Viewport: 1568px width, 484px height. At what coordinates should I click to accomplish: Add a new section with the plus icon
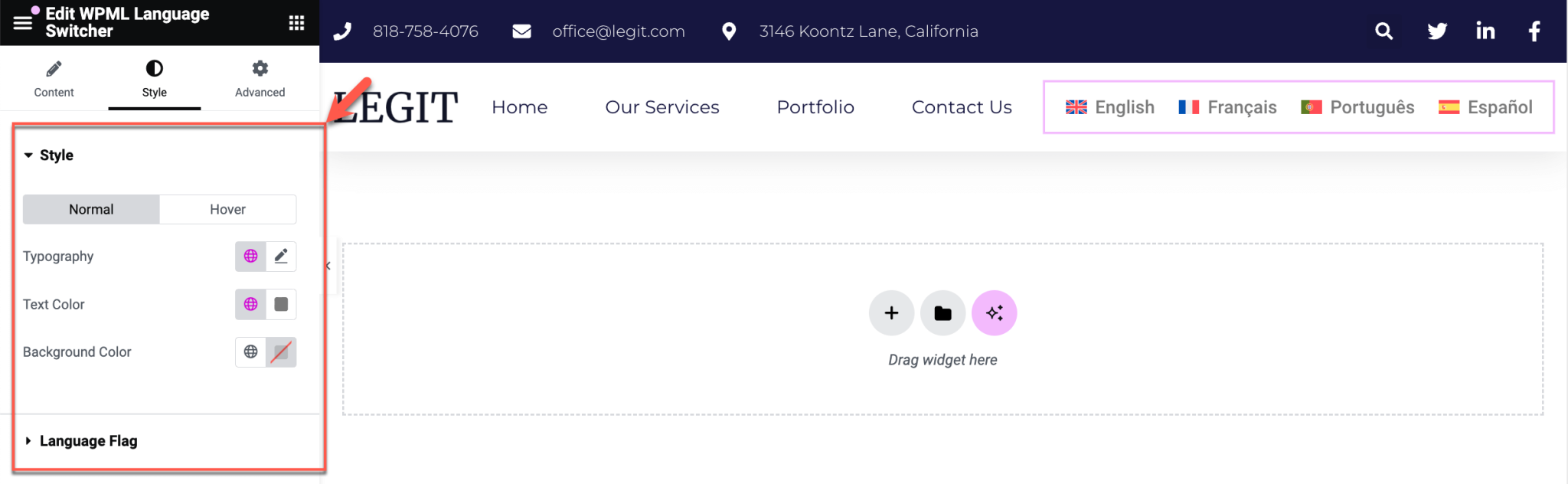[891, 312]
